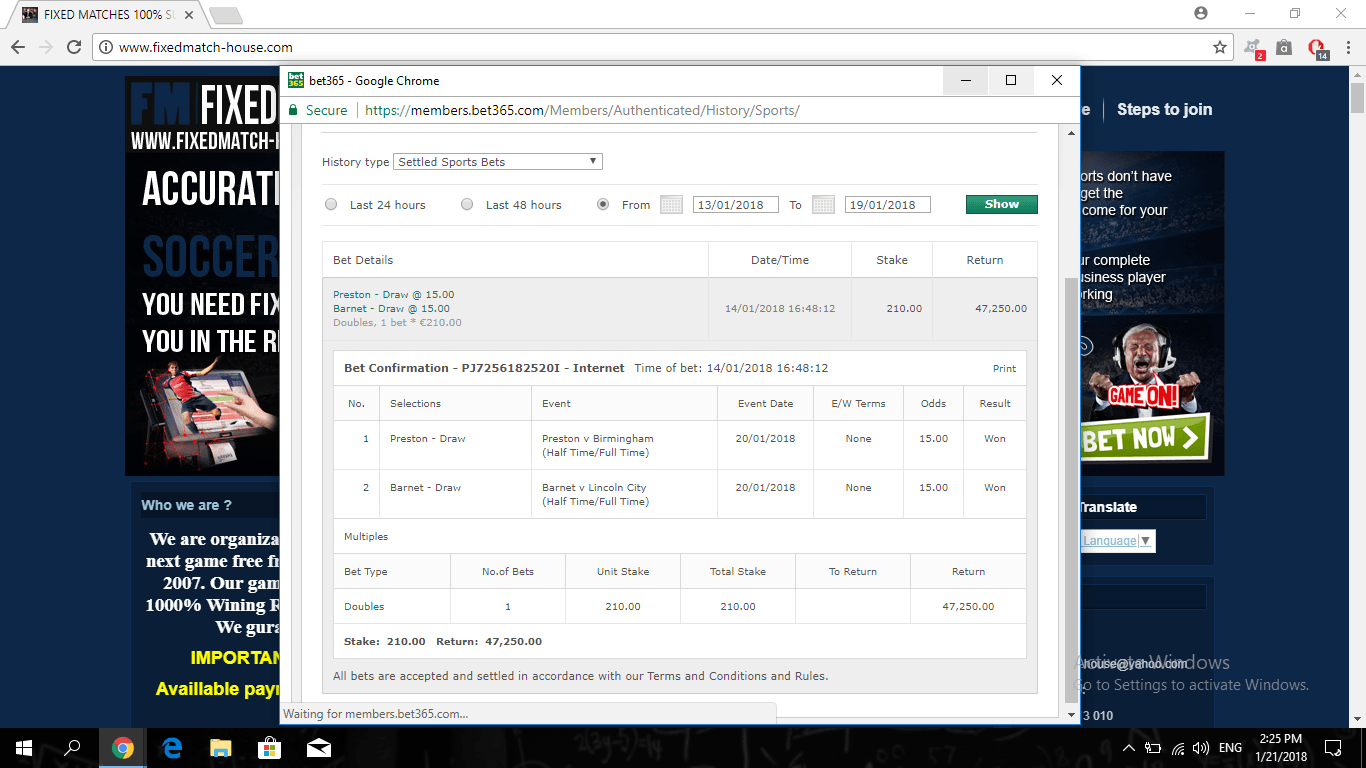Image resolution: width=1366 pixels, height=768 pixels.
Task: Click the site information icon in address bar
Action: [x=106, y=47]
